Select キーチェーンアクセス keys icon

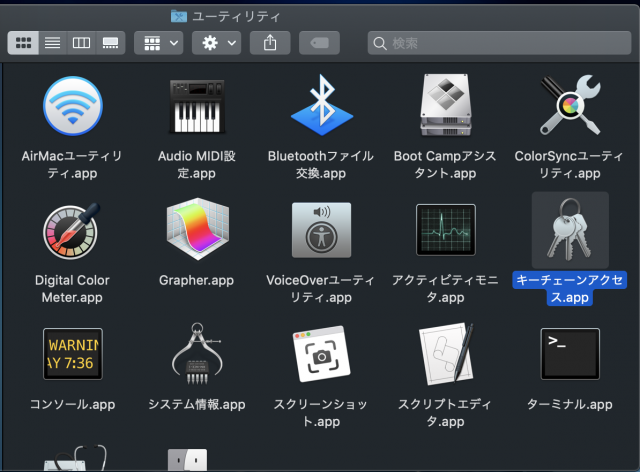click(x=570, y=229)
